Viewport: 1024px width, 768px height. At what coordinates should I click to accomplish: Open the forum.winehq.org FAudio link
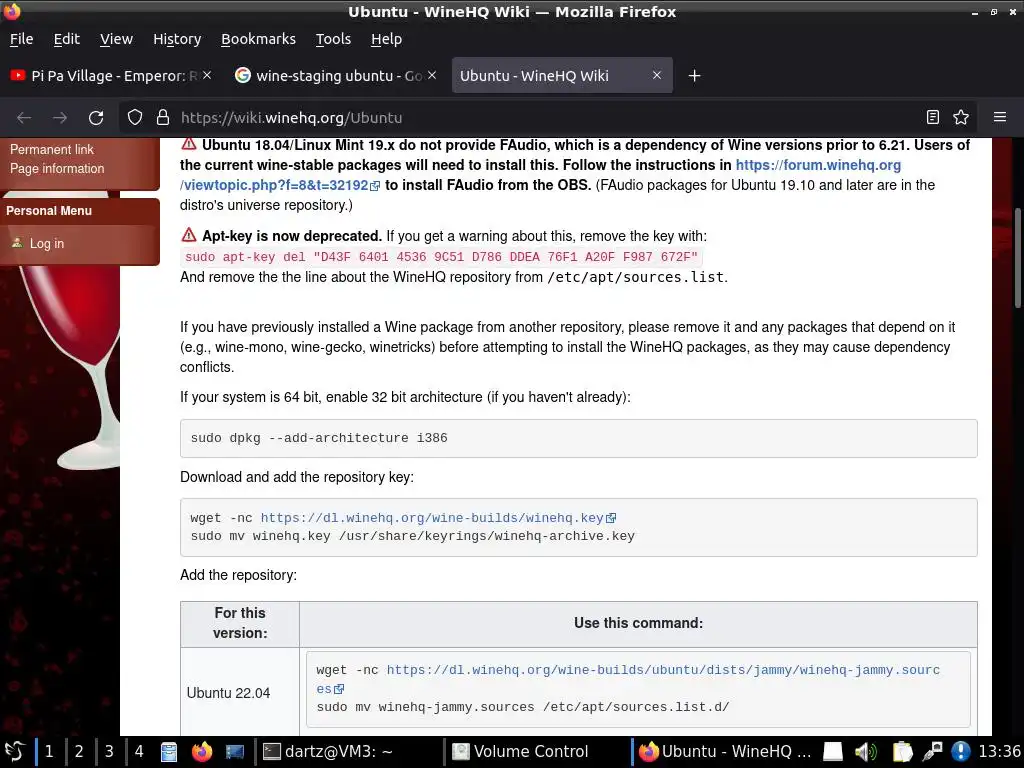pyautogui.click(x=818, y=165)
